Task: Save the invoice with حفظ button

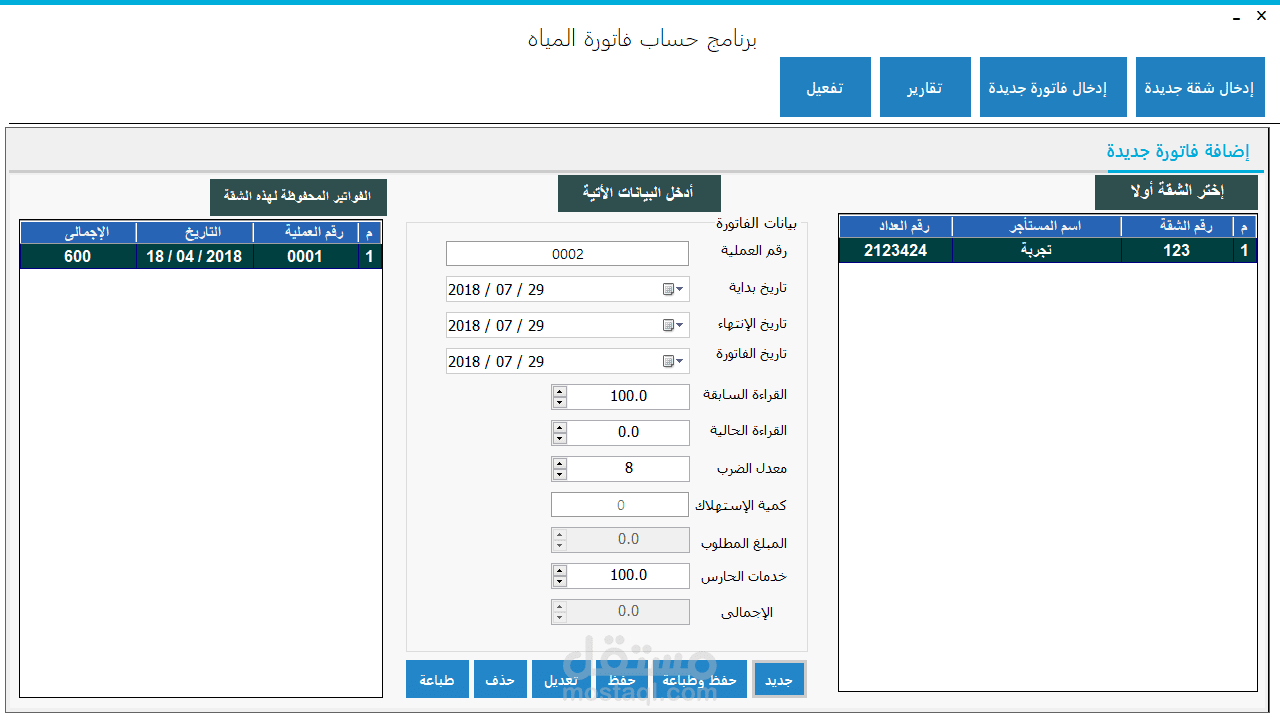Action: [622, 679]
